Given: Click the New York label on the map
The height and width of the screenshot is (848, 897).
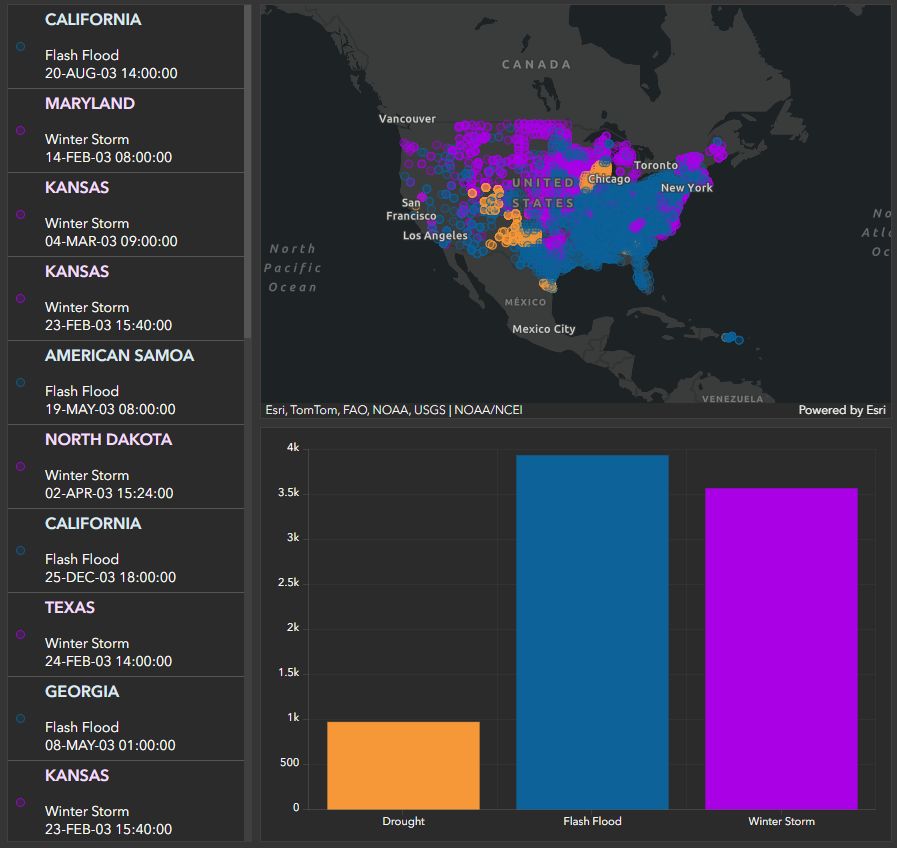Looking at the screenshot, I should tap(686, 188).
